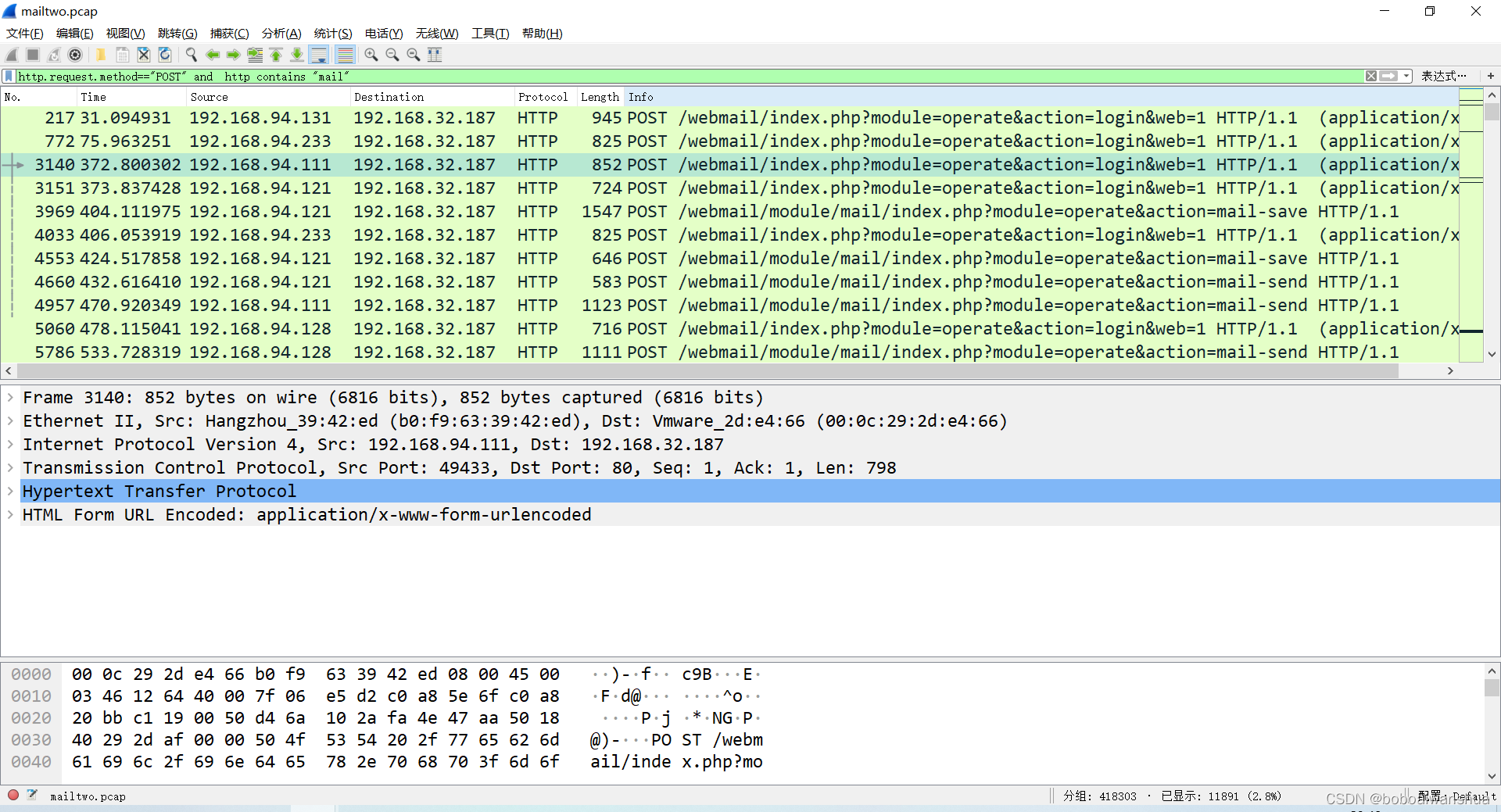Reload the capture file
Viewport: 1501px width, 812px height.
165,55
